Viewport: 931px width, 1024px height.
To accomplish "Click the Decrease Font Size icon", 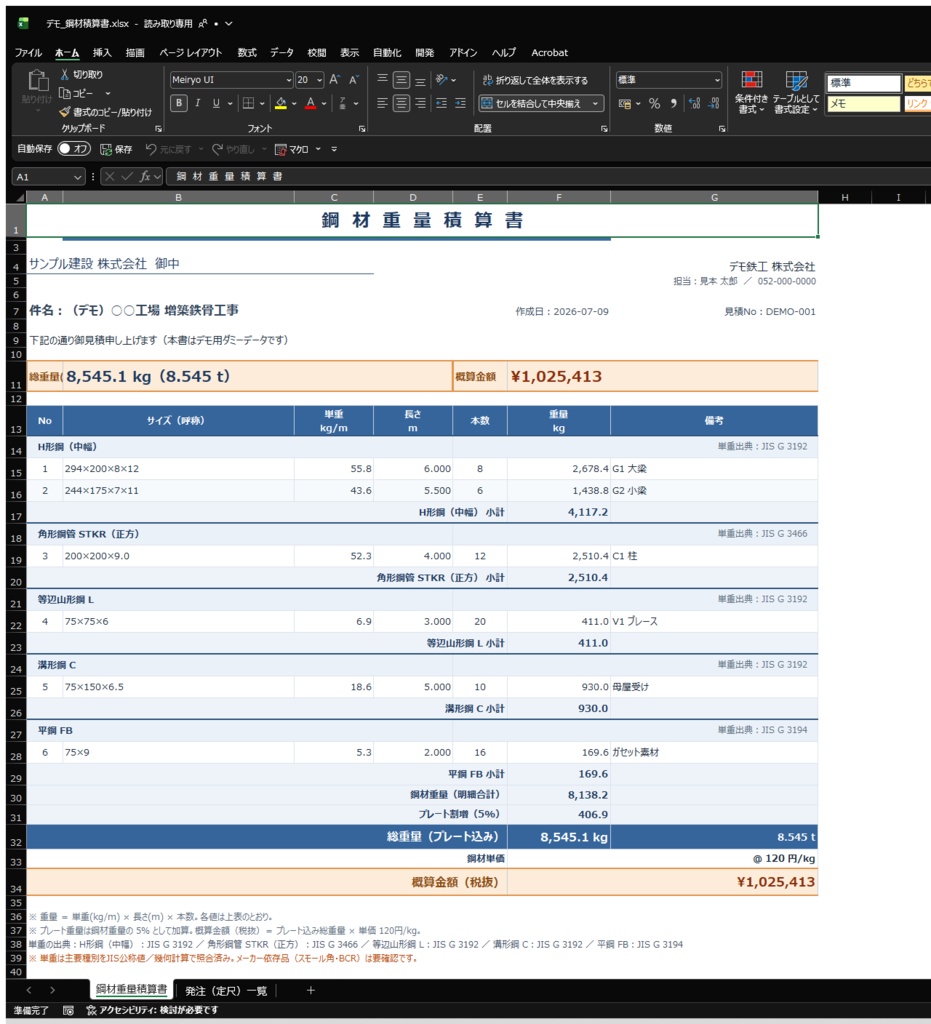I will point(354,80).
